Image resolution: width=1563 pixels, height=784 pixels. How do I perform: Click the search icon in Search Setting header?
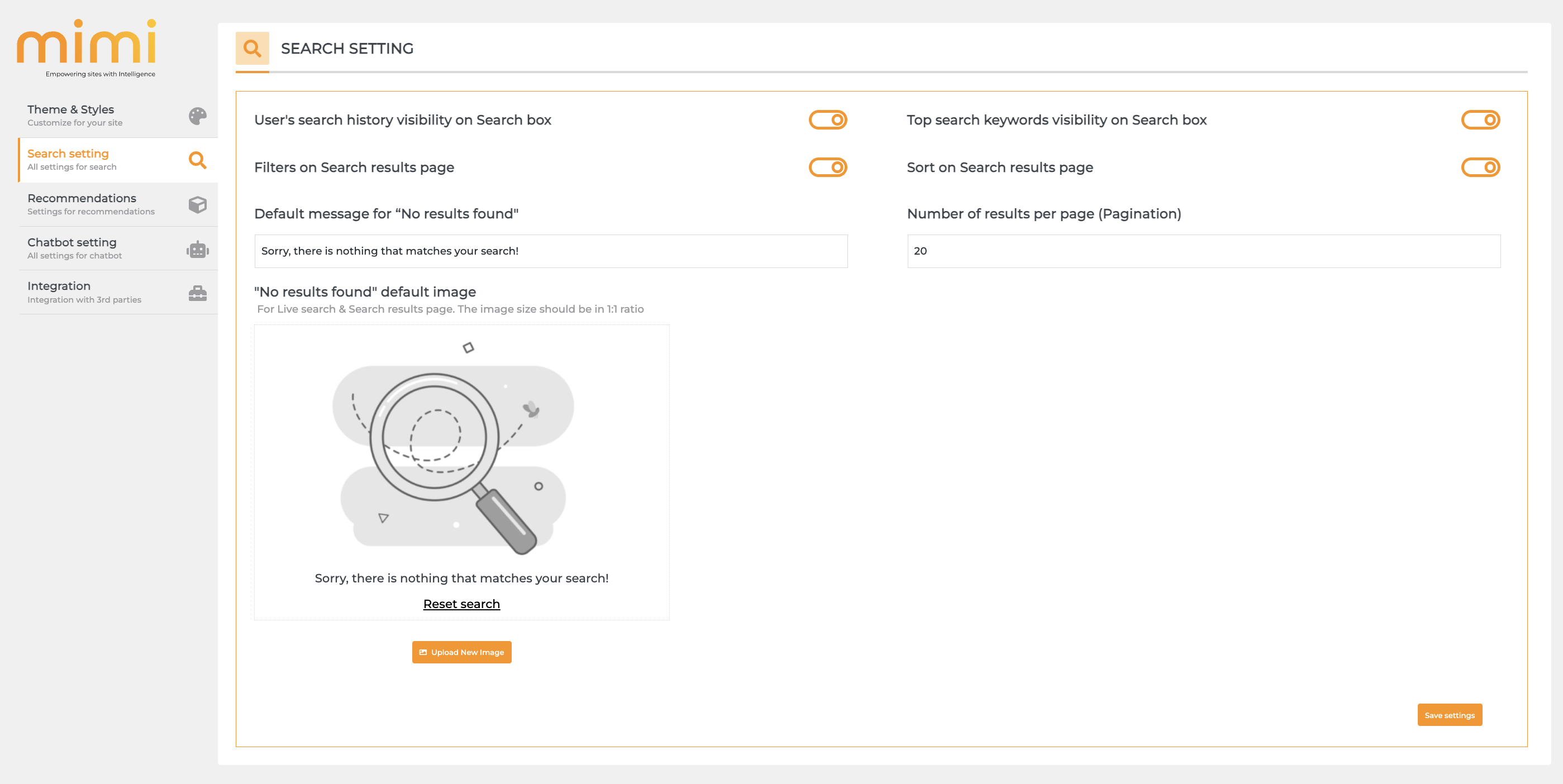click(252, 49)
